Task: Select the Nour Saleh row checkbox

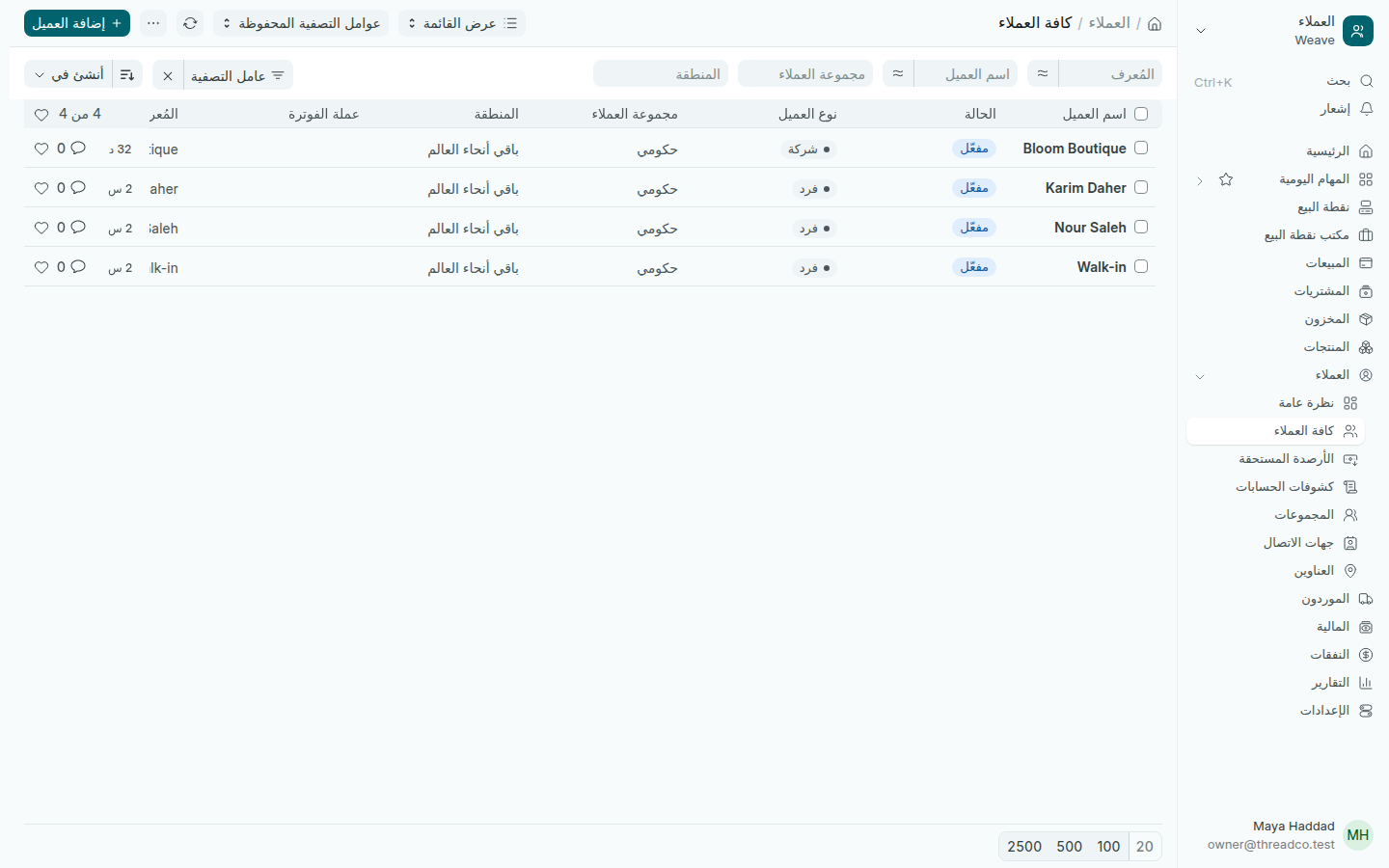Action: pos(1141,228)
